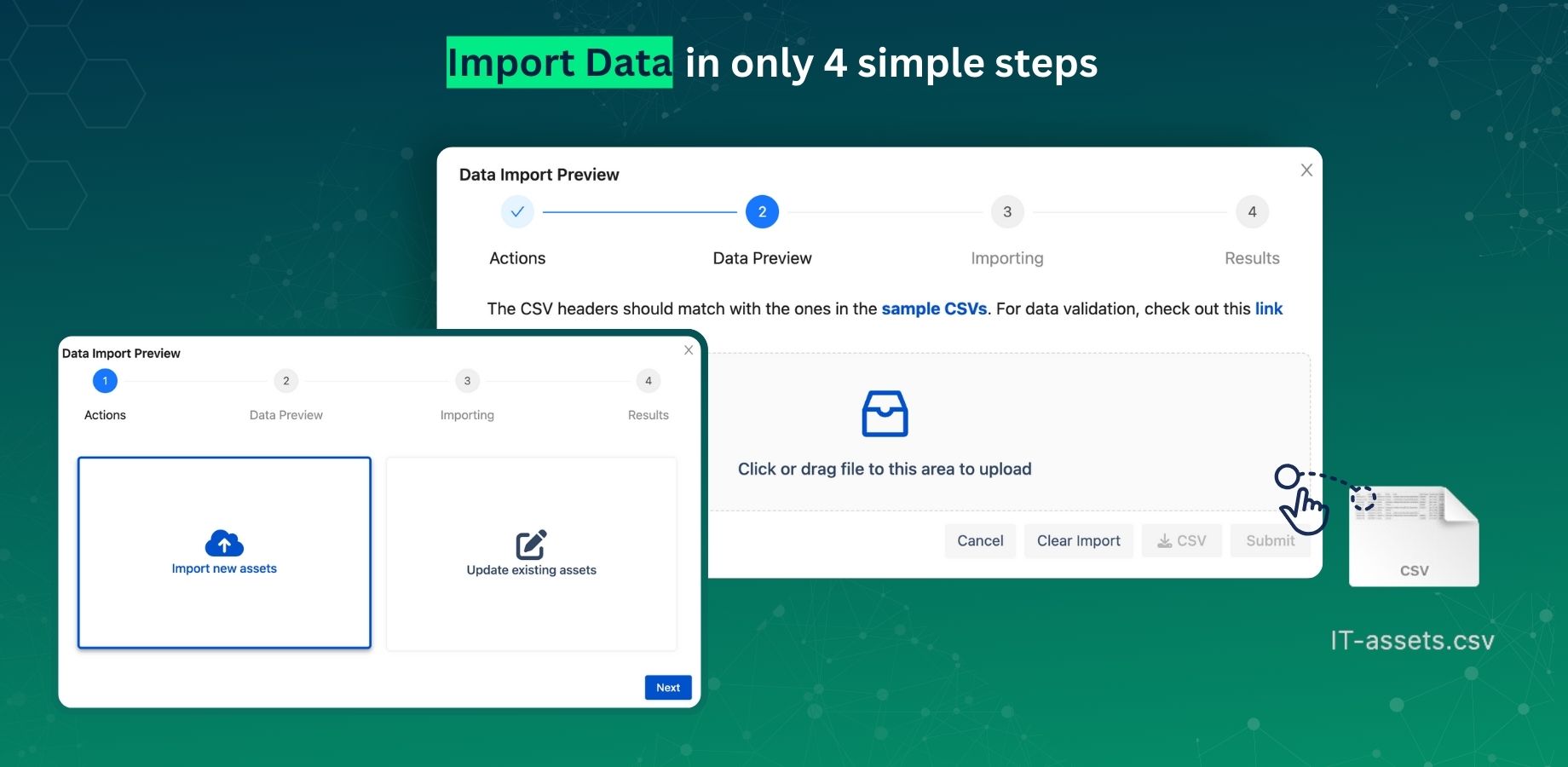Click the Actions label in the large dialog
This screenshot has height=767, width=1568.
[x=517, y=258]
